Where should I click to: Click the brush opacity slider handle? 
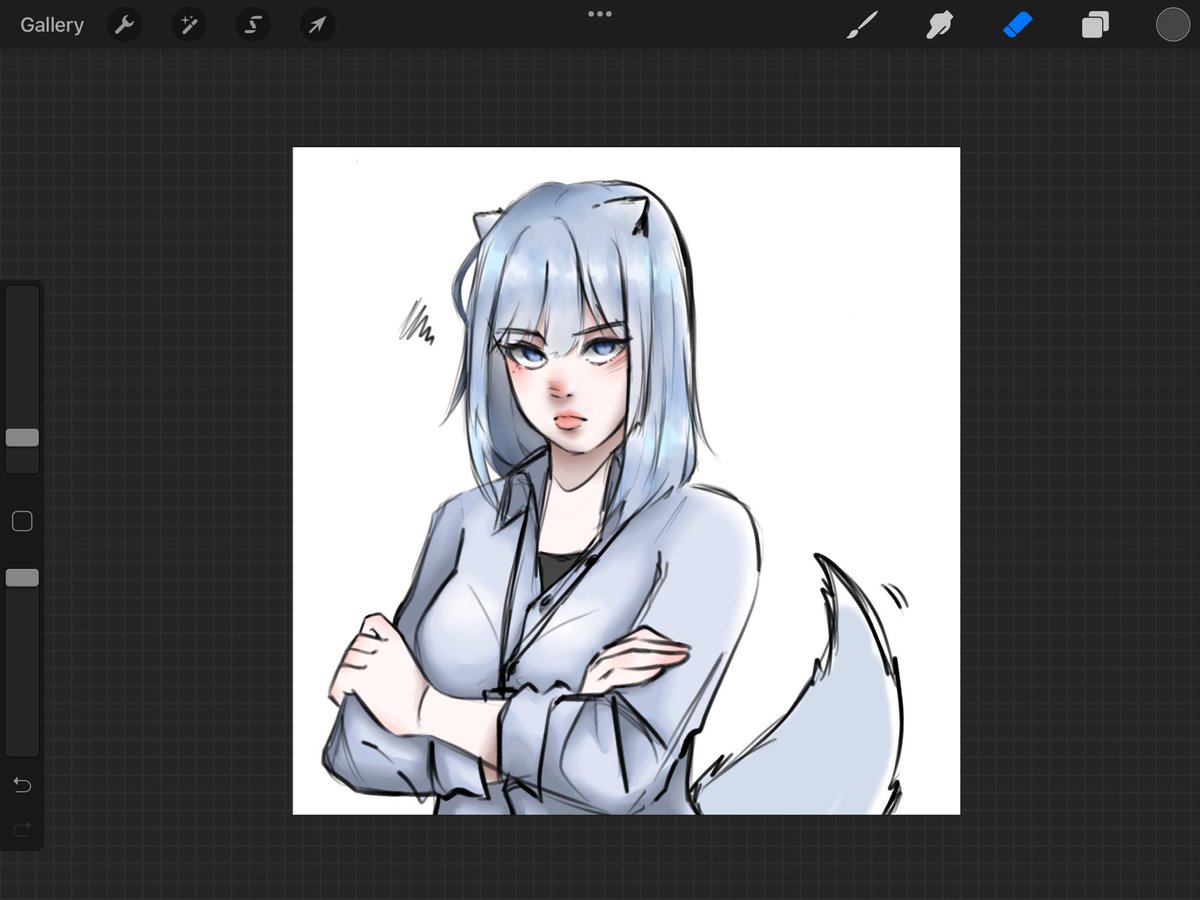pos(22,578)
